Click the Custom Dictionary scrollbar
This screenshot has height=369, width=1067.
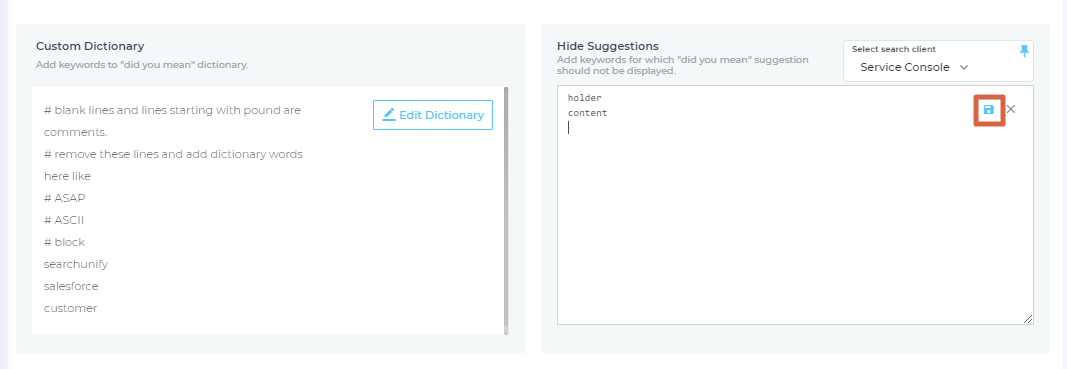pos(506,210)
